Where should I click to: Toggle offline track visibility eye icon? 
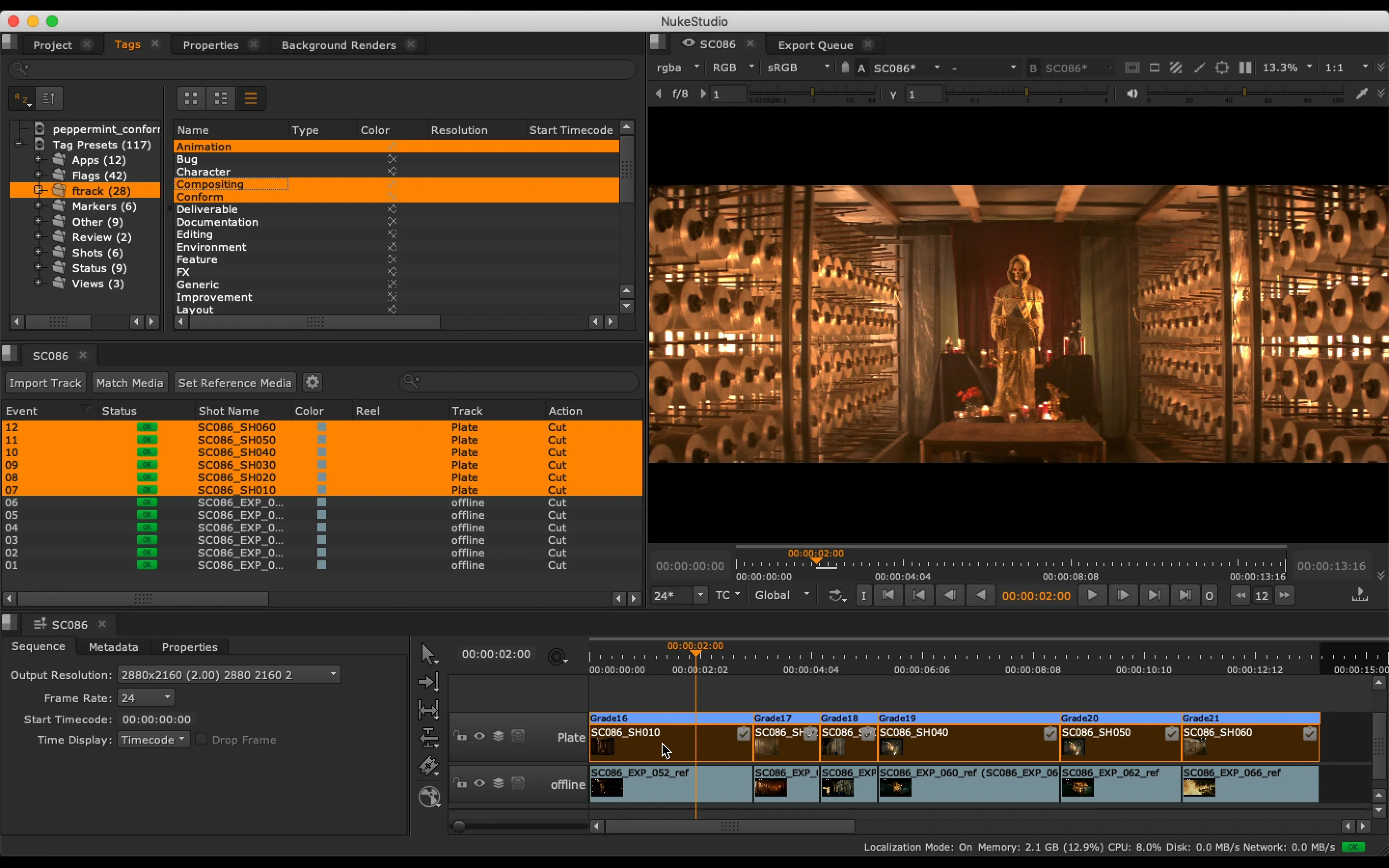click(479, 783)
